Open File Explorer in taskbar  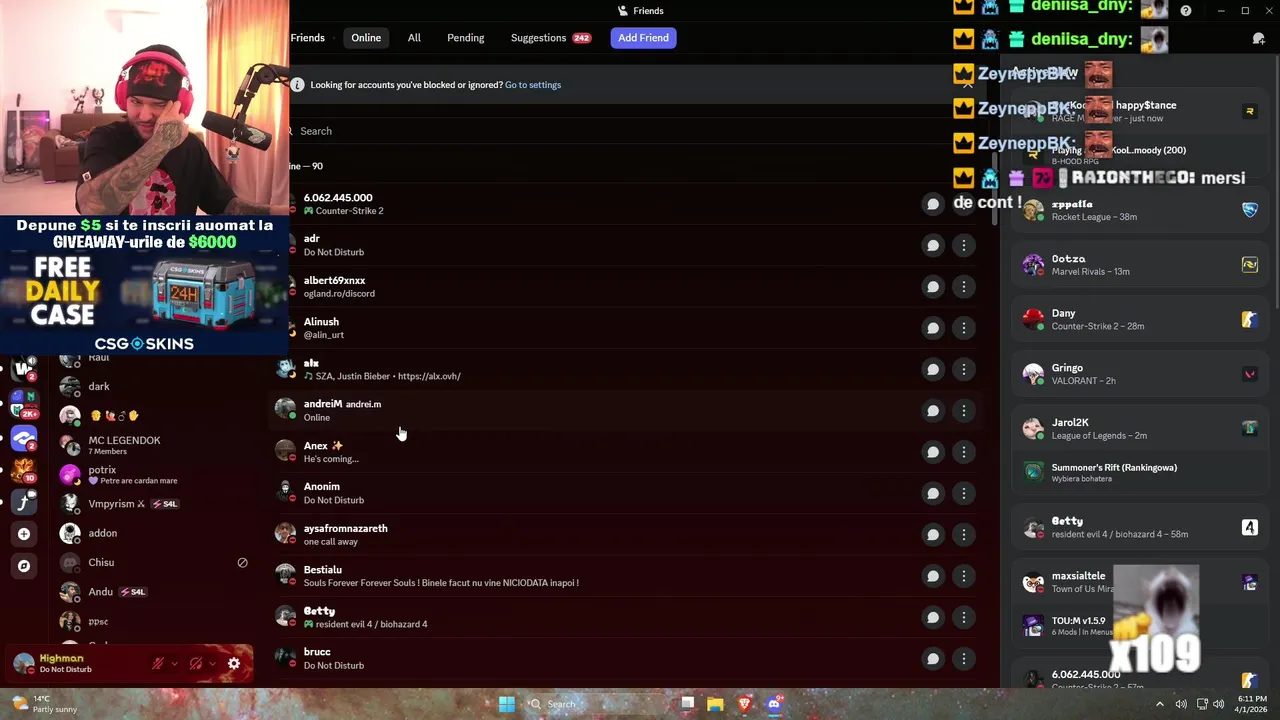(715, 704)
